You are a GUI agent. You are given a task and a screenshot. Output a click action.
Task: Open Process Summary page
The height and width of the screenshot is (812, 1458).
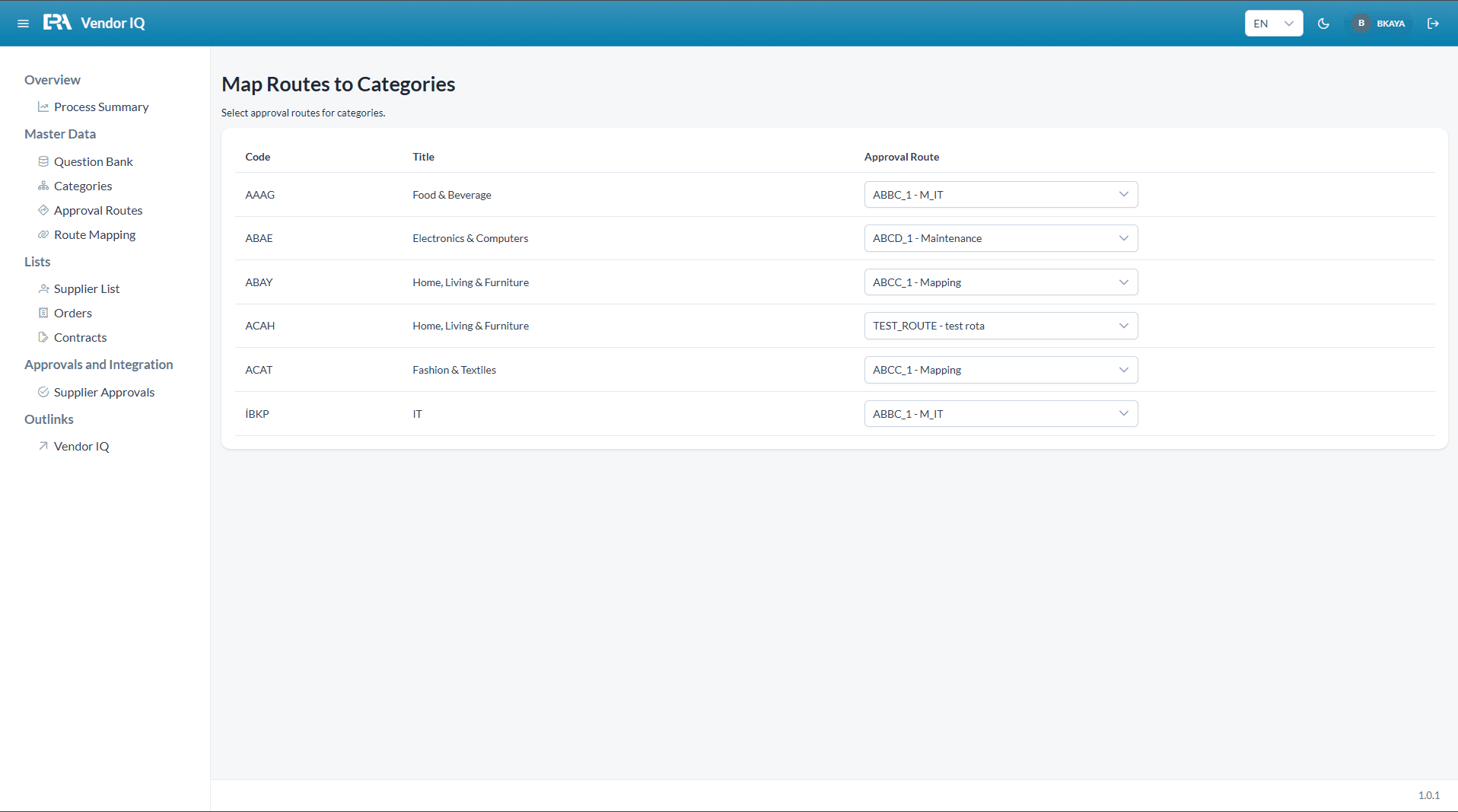tap(101, 107)
